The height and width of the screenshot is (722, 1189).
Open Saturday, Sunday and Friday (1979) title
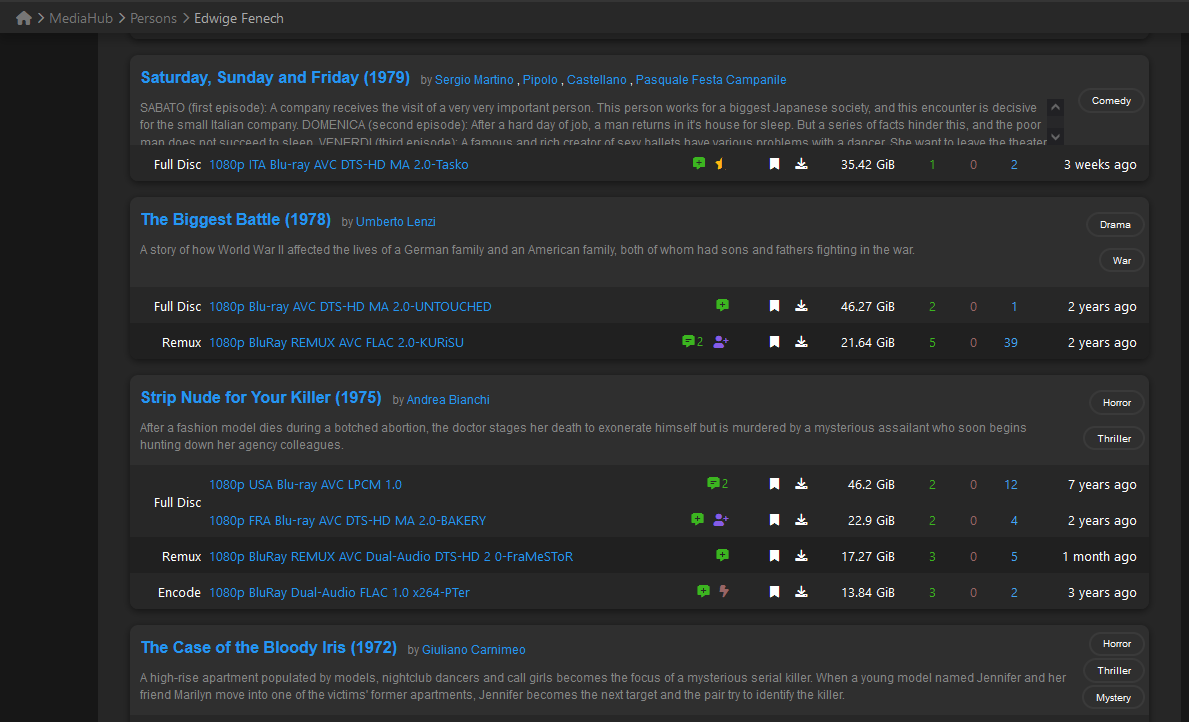(x=275, y=77)
